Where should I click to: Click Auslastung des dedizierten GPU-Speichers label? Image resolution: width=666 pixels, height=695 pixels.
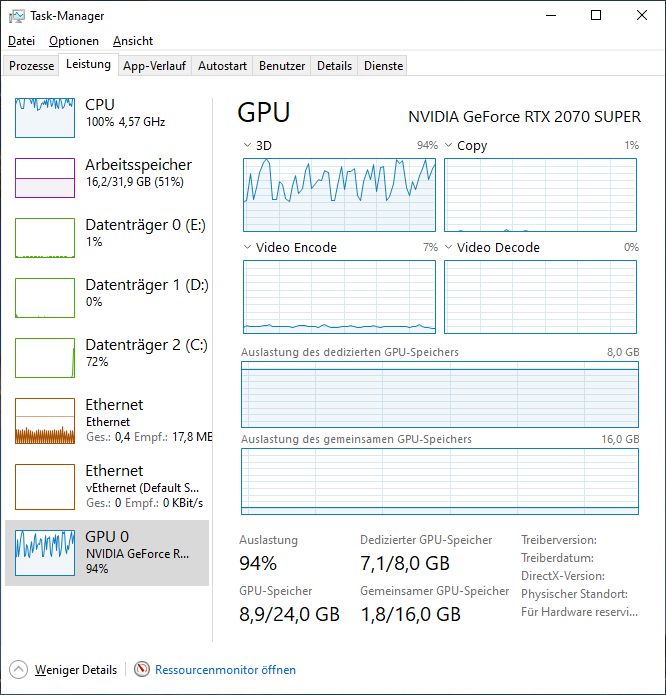(350, 352)
